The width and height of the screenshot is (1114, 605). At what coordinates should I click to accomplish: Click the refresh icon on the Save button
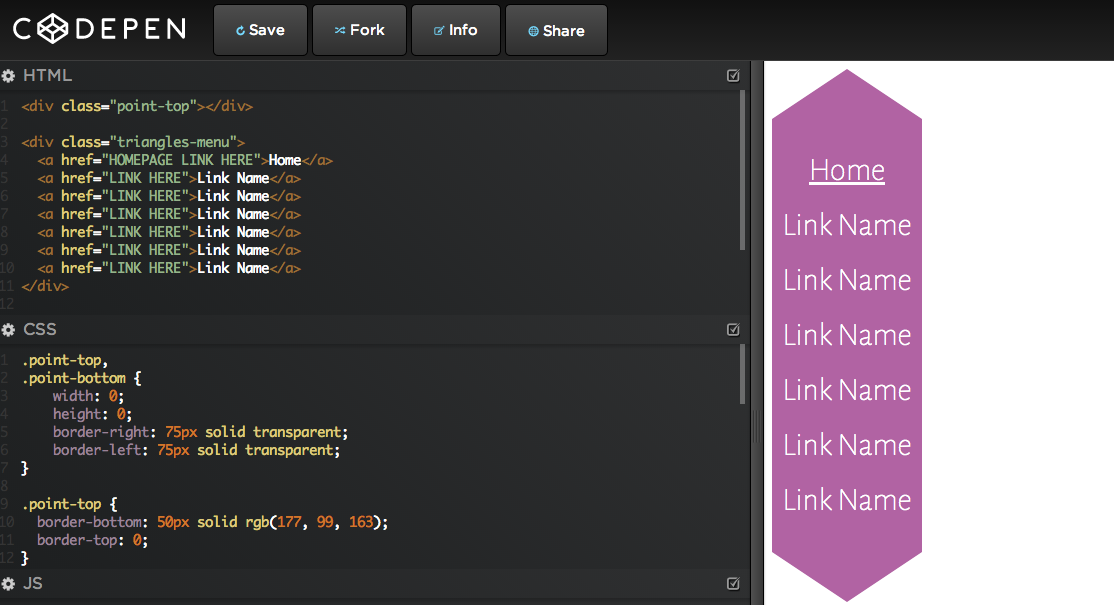(x=240, y=30)
